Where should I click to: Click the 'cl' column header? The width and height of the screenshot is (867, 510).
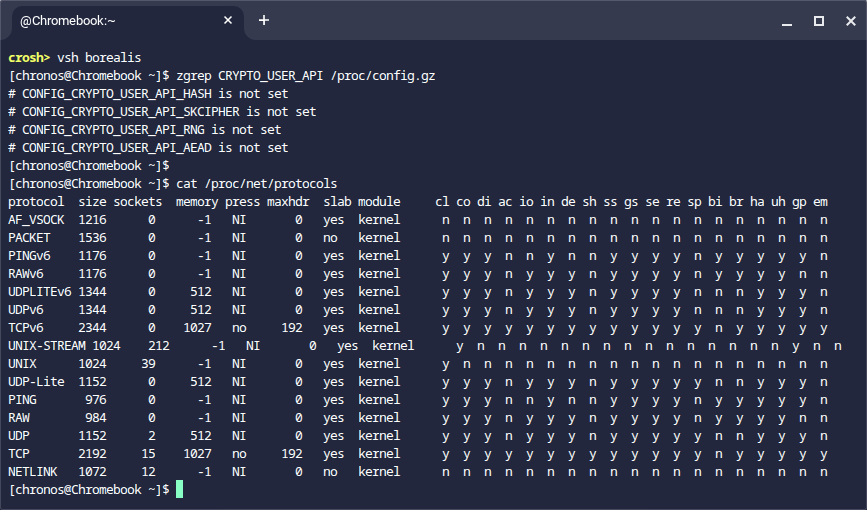tap(442, 202)
